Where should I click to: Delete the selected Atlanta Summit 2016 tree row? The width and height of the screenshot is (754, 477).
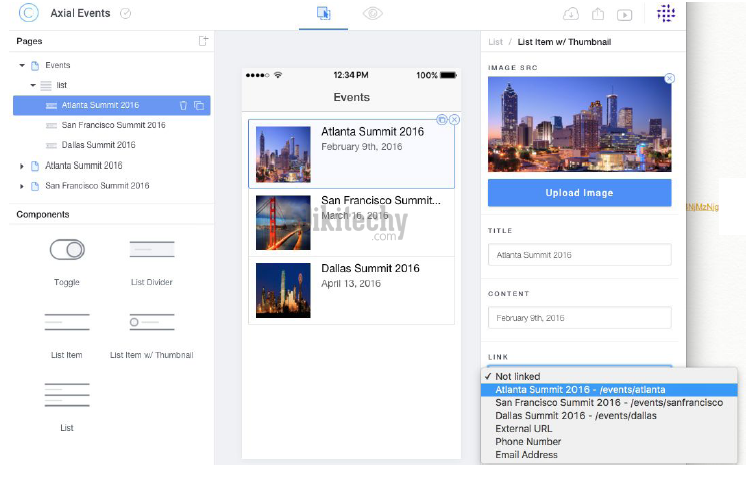[x=183, y=105]
